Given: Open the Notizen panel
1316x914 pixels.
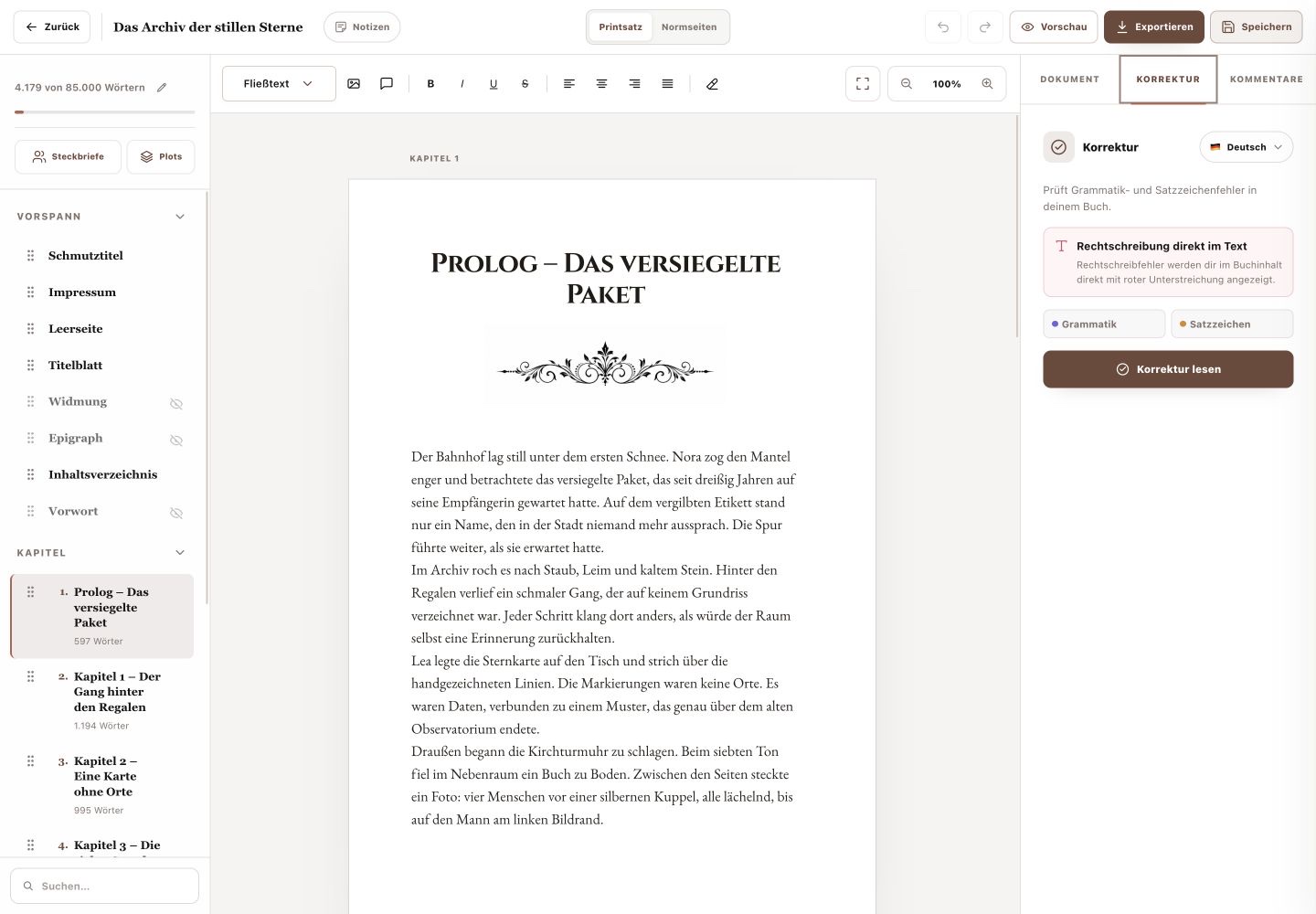Looking at the screenshot, I should point(362,27).
